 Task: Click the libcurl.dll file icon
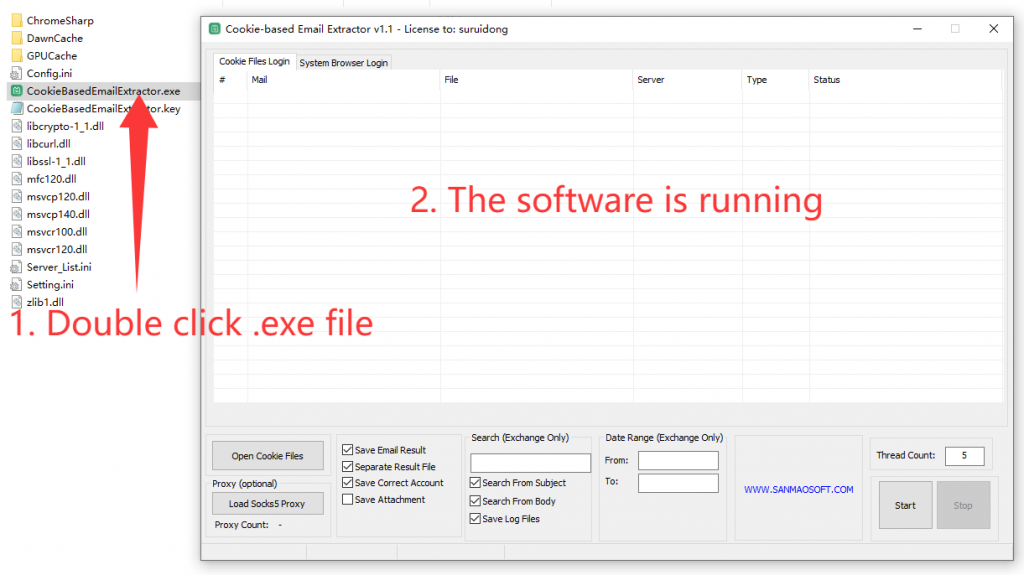tap(16, 144)
